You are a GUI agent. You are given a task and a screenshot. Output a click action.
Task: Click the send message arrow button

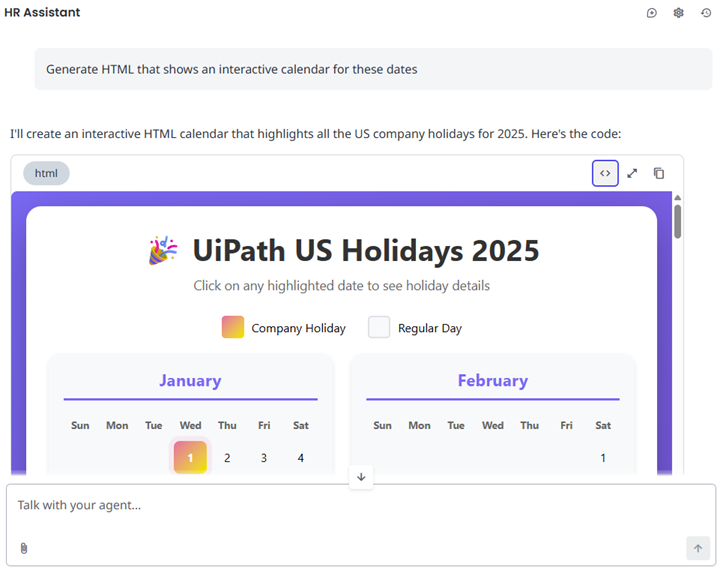[x=698, y=548]
